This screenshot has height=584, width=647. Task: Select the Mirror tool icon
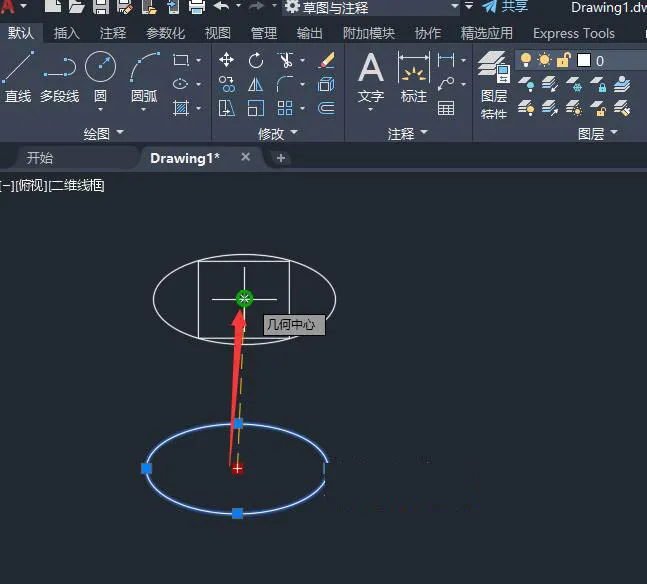[x=256, y=85]
